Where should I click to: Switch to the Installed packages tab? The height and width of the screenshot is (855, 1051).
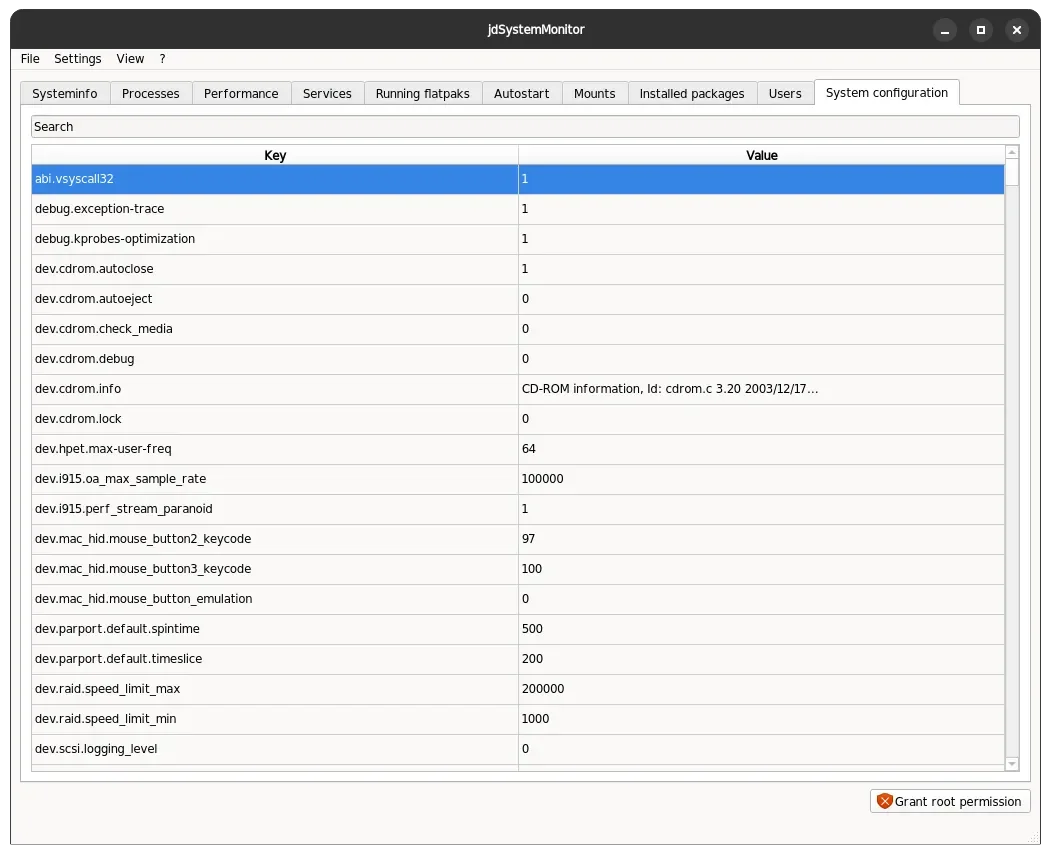pos(692,94)
